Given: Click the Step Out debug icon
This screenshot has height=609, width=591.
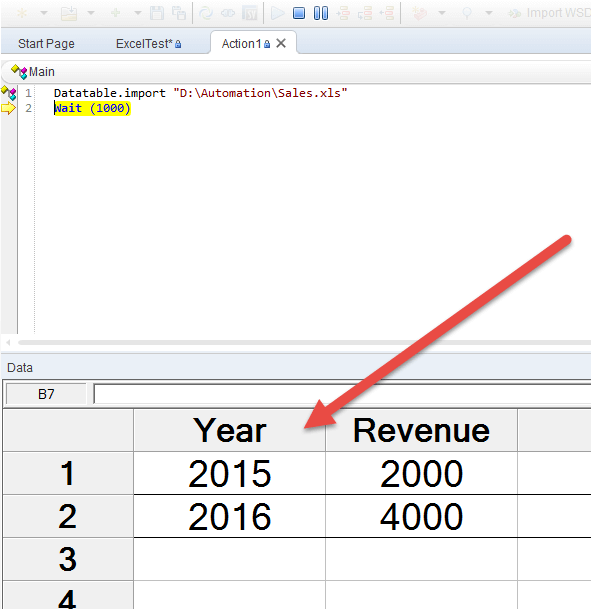Looking at the screenshot, I should click(x=387, y=13).
